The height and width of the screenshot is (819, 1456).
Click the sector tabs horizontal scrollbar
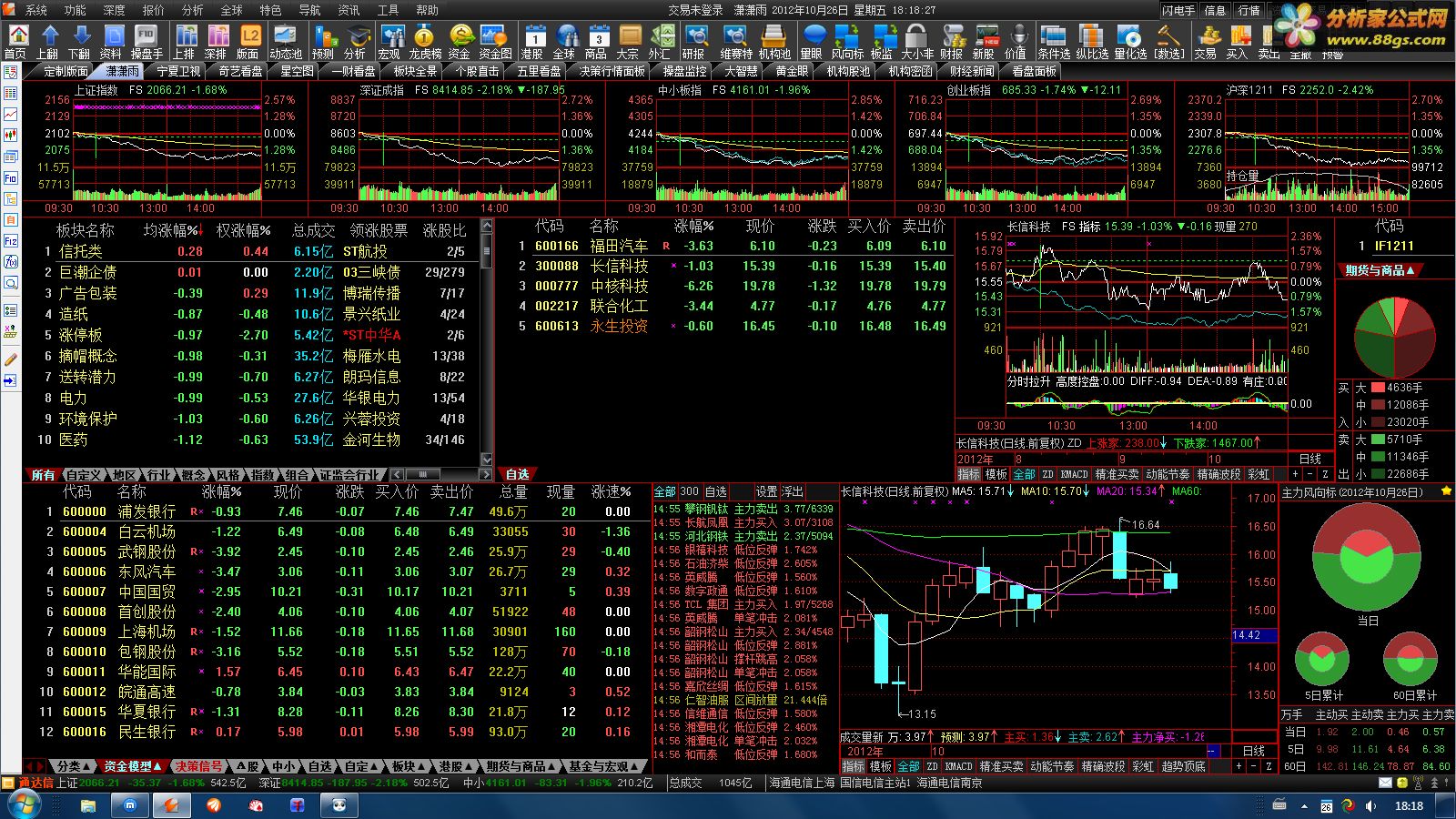(x=441, y=475)
